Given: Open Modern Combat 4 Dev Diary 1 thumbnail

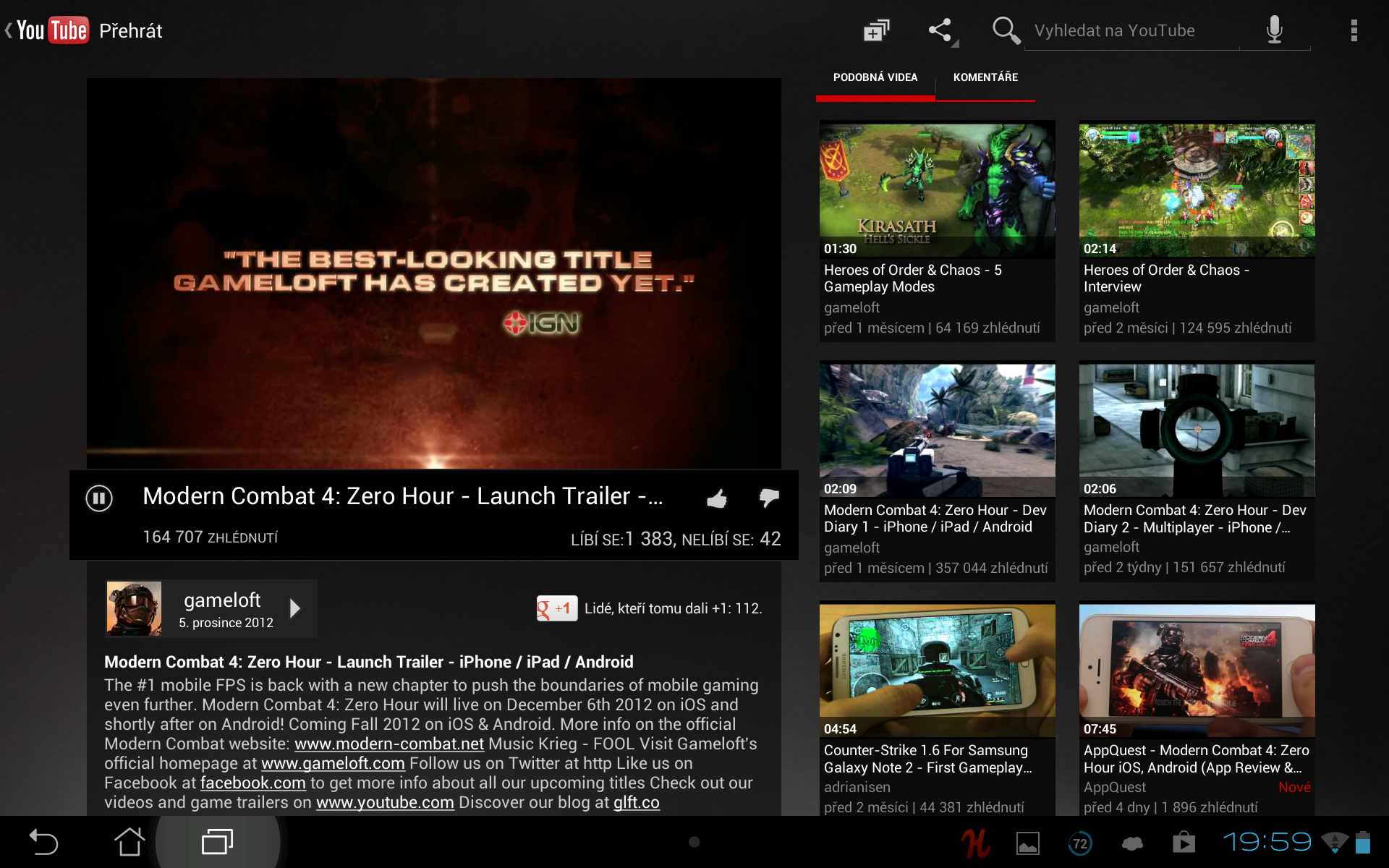Looking at the screenshot, I should [x=937, y=430].
